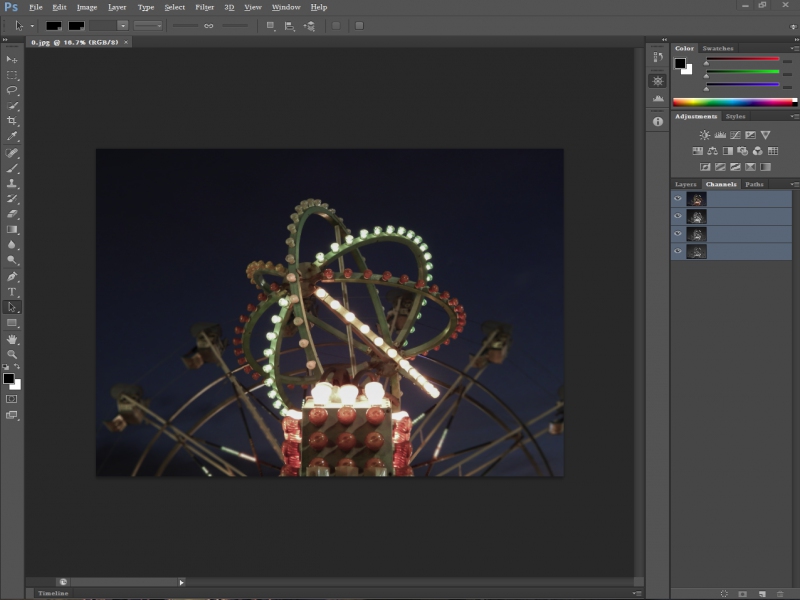Switch to the Layers tab
The height and width of the screenshot is (600, 800).
click(685, 184)
